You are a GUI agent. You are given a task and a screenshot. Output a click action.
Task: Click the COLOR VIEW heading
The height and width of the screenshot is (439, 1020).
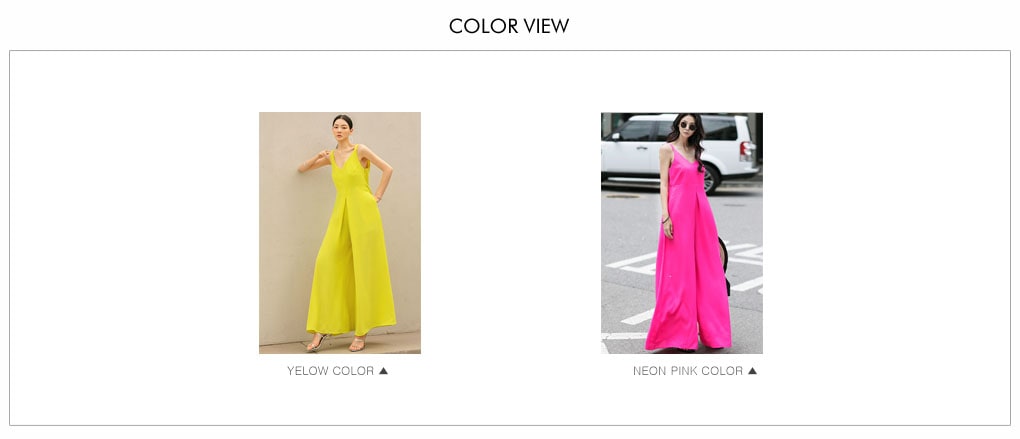(509, 26)
